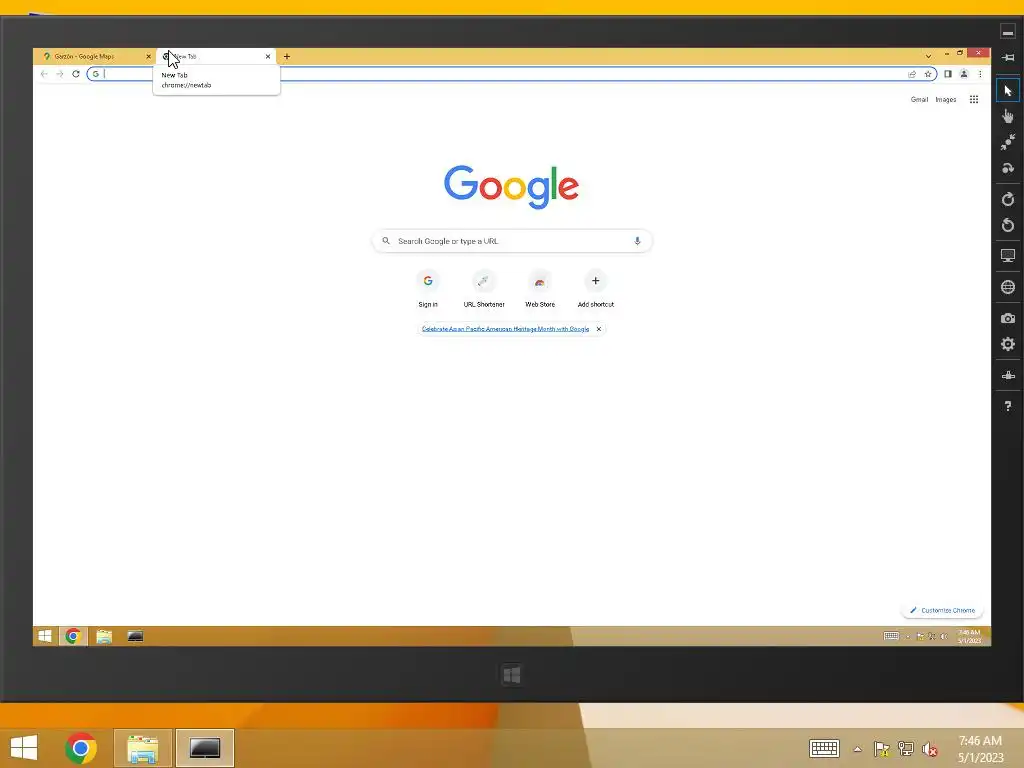
Task: Open the Chrome profile avatar
Action: click(x=964, y=74)
